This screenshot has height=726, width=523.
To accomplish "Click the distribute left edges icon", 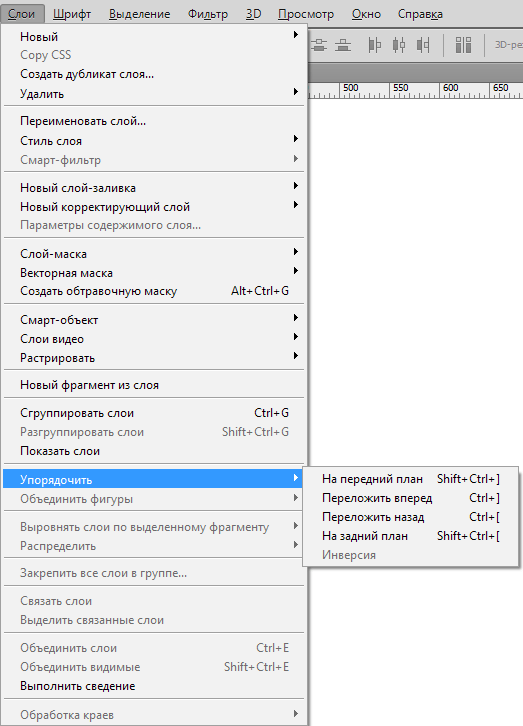I will point(374,45).
